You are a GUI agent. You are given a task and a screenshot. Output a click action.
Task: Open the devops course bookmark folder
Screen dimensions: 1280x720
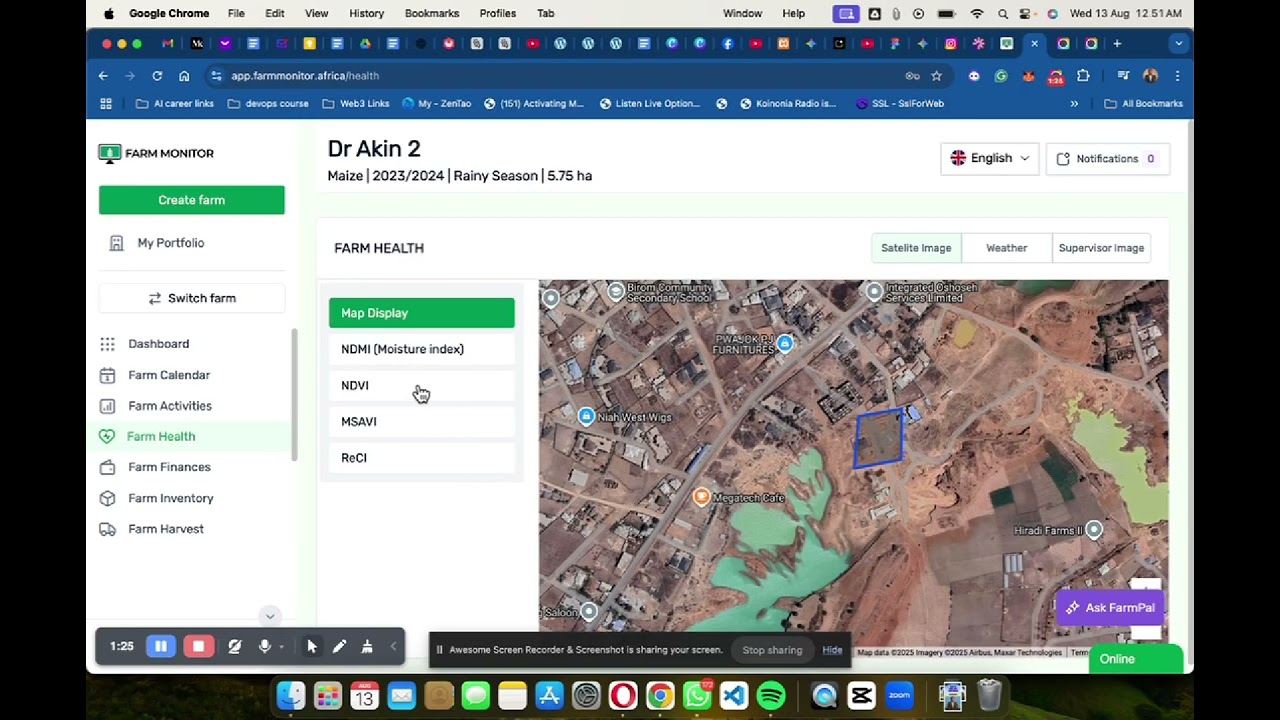coord(268,103)
